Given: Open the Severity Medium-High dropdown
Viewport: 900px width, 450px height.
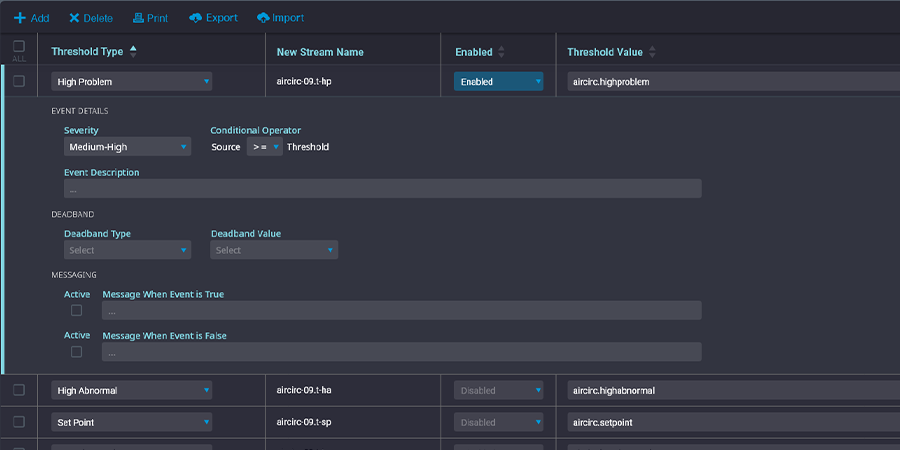Looking at the screenshot, I should [127, 147].
